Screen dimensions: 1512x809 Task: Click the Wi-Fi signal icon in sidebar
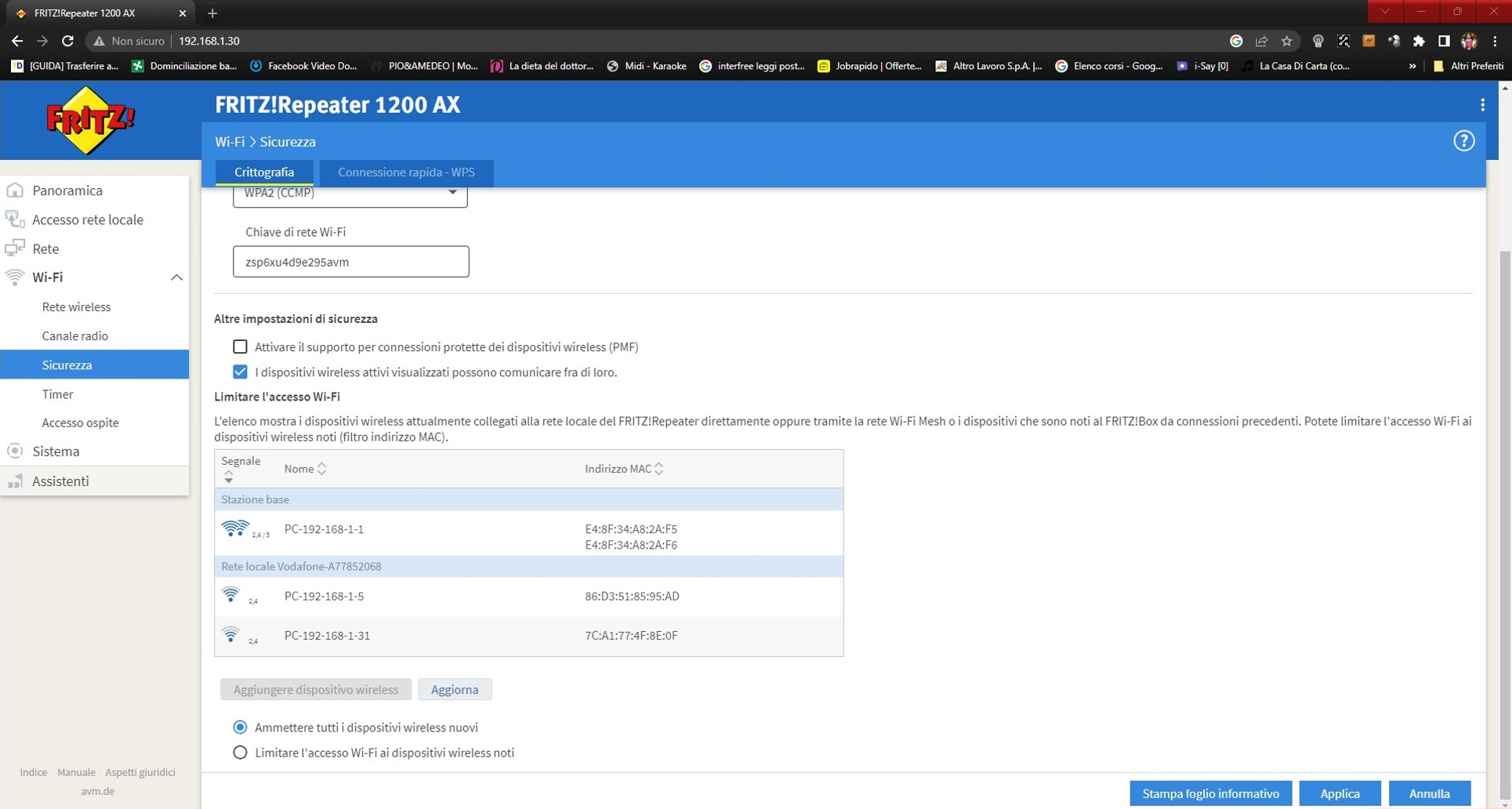15,277
